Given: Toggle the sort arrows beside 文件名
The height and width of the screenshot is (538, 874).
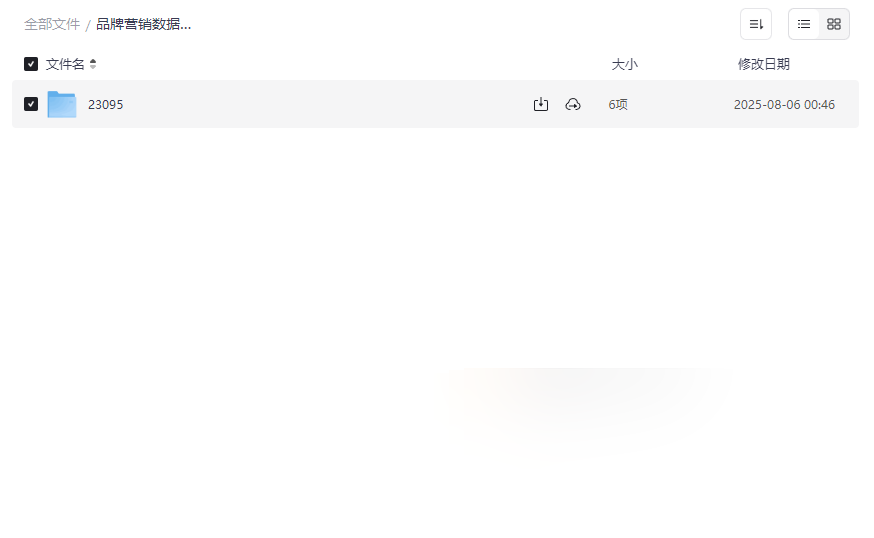Looking at the screenshot, I should (x=93, y=64).
